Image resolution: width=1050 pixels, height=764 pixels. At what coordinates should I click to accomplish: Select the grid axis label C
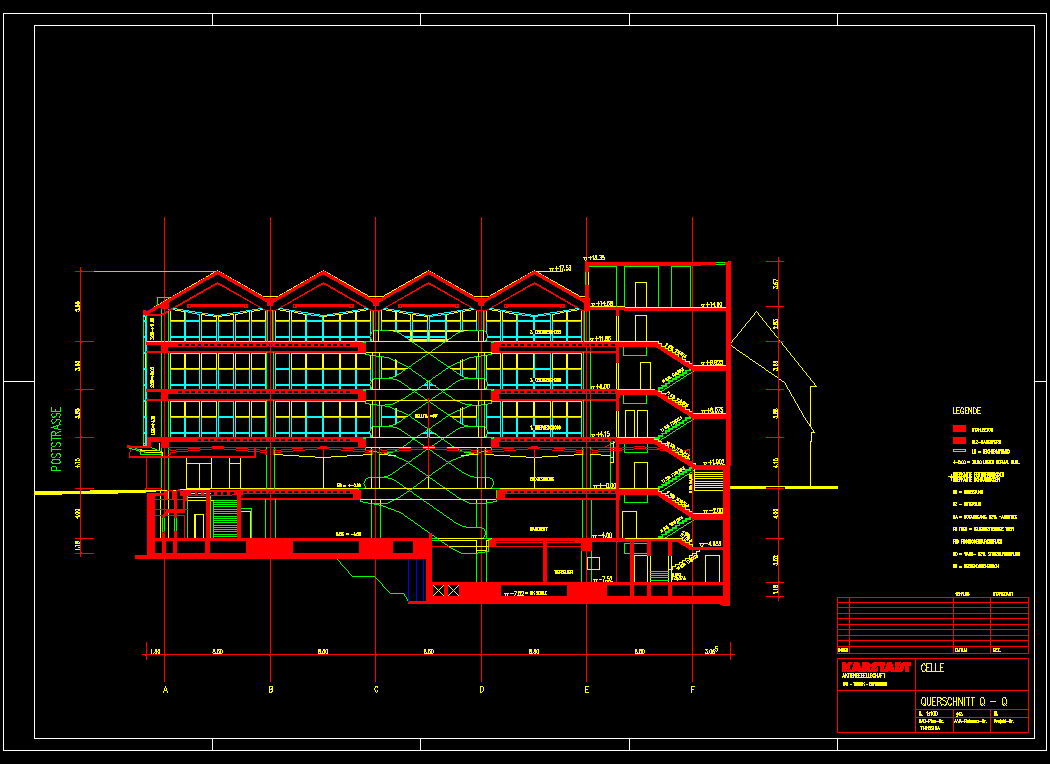tap(376, 689)
